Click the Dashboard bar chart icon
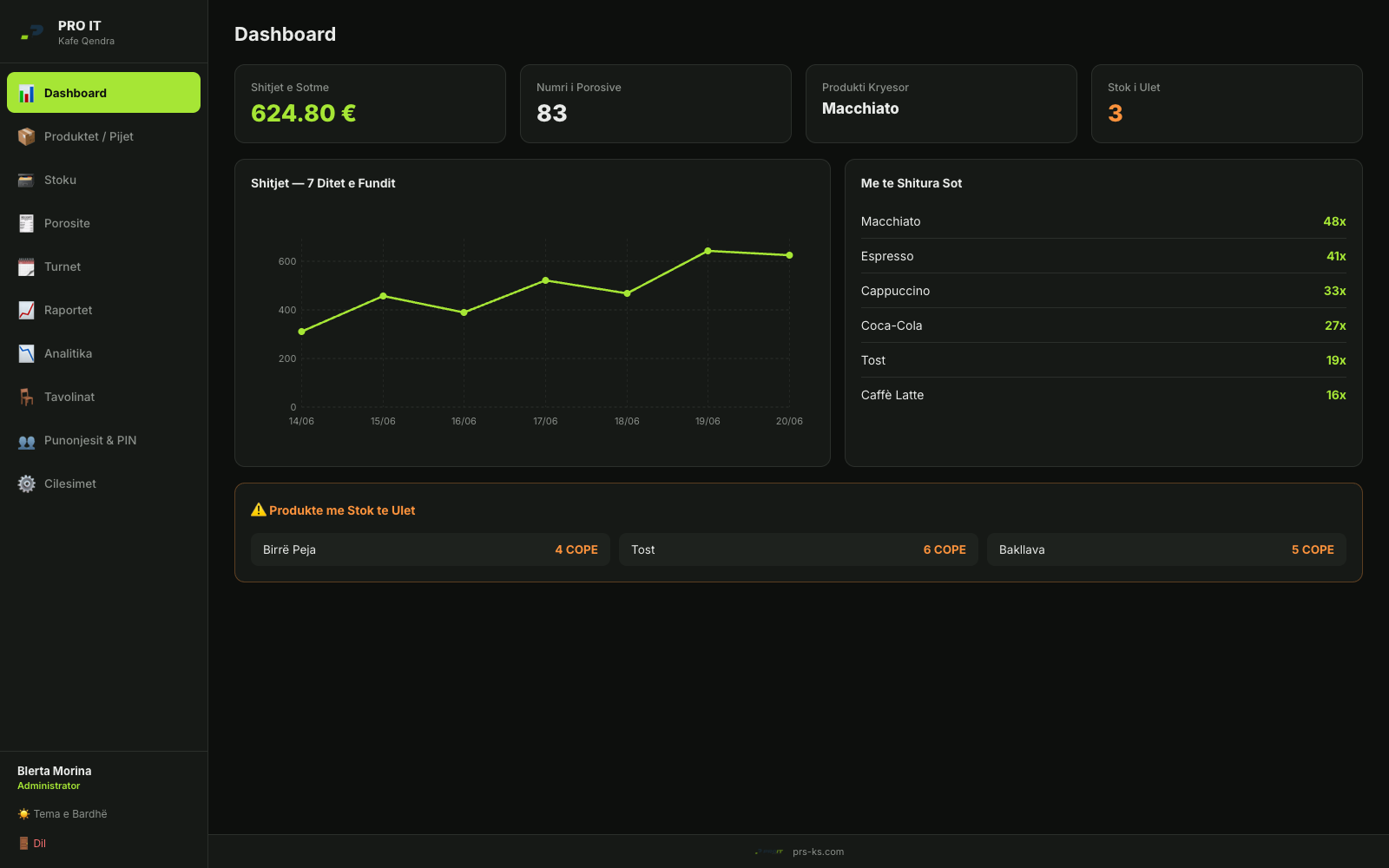This screenshot has width=1389, height=868. (x=27, y=93)
